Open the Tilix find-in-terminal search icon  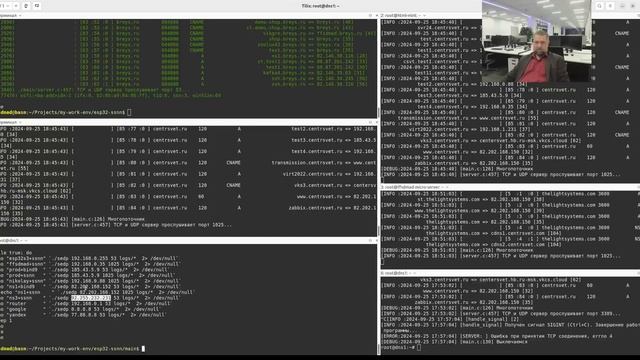click(599, 6)
